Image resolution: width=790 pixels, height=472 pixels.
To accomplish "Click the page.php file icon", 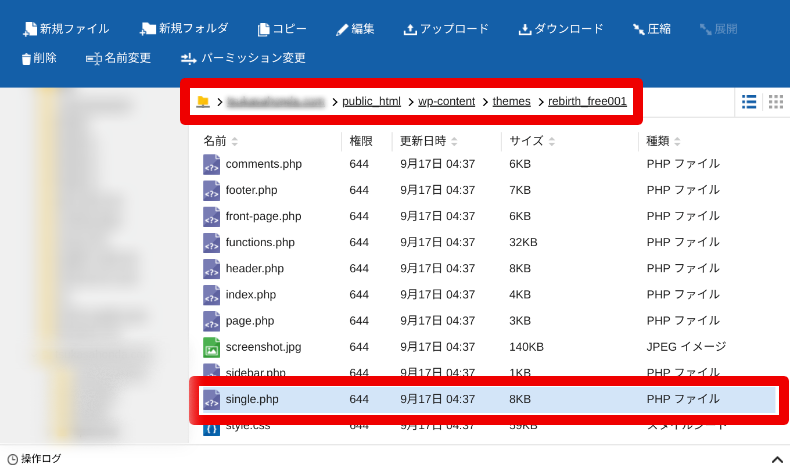I will (x=211, y=321).
